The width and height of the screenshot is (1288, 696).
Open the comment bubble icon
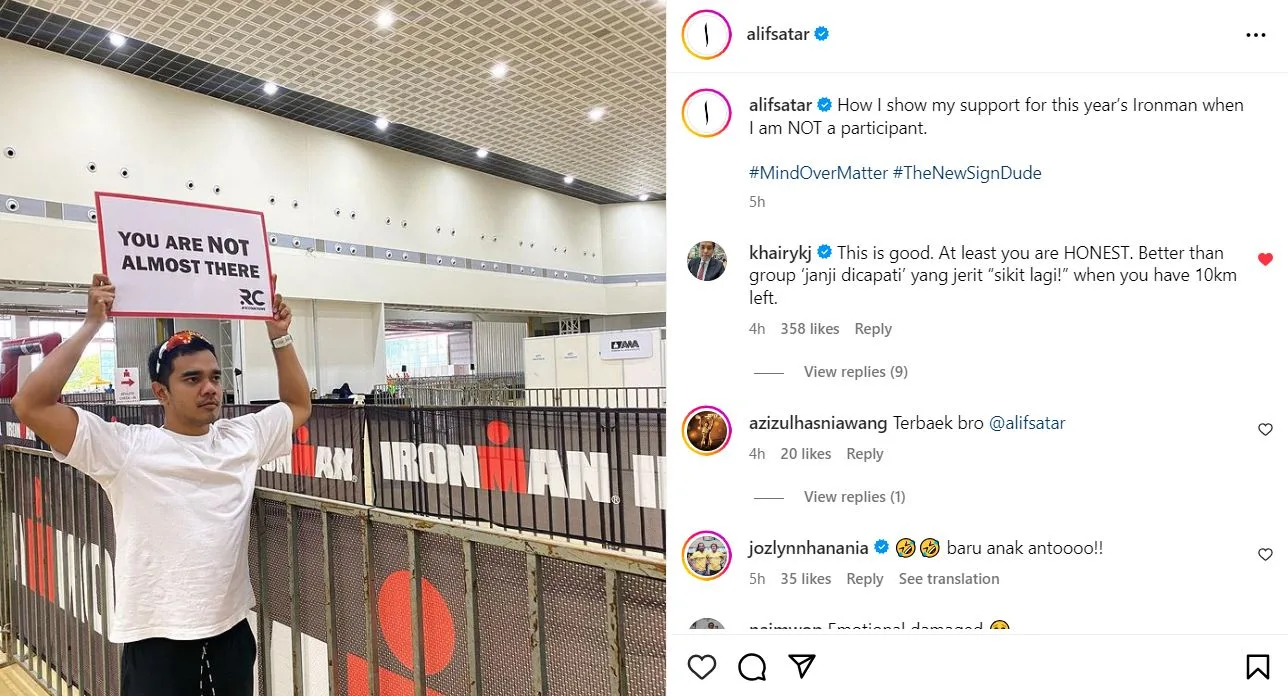pos(752,666)
